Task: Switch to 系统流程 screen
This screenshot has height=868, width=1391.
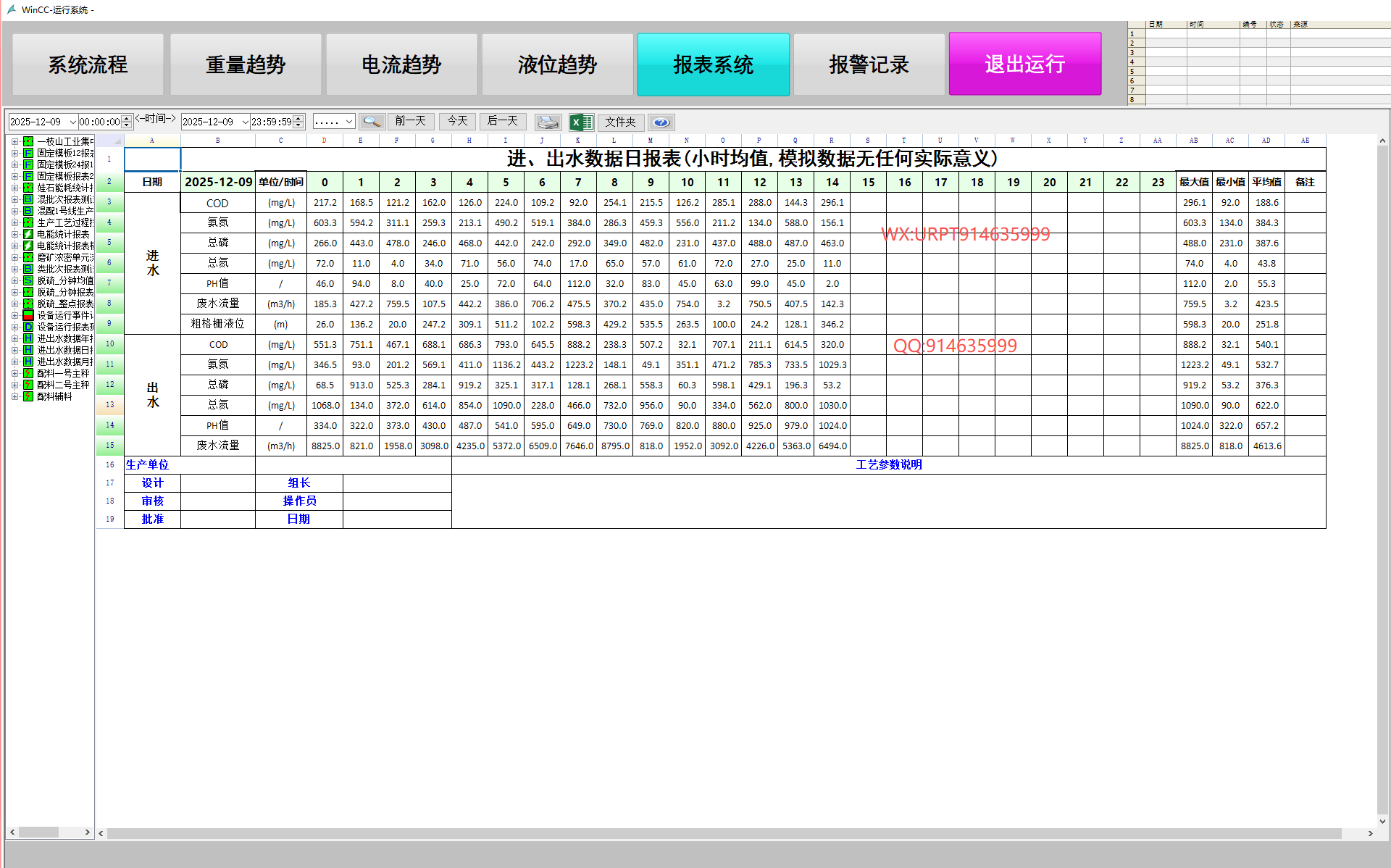Action: 88,64
